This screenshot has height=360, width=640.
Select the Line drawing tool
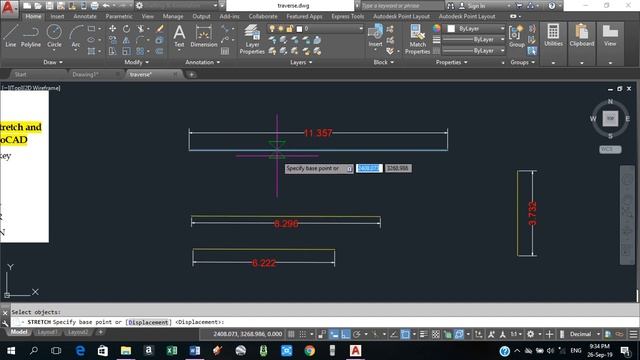click(11, 36)
